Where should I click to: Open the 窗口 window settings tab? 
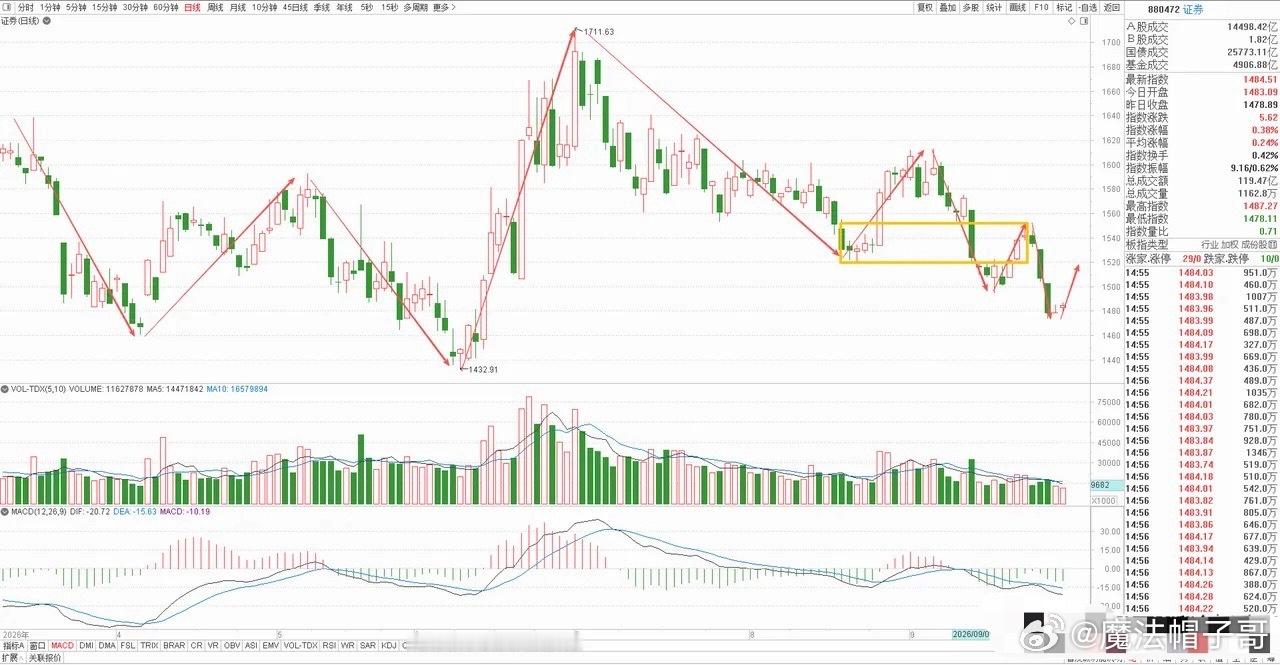(38, 645)
